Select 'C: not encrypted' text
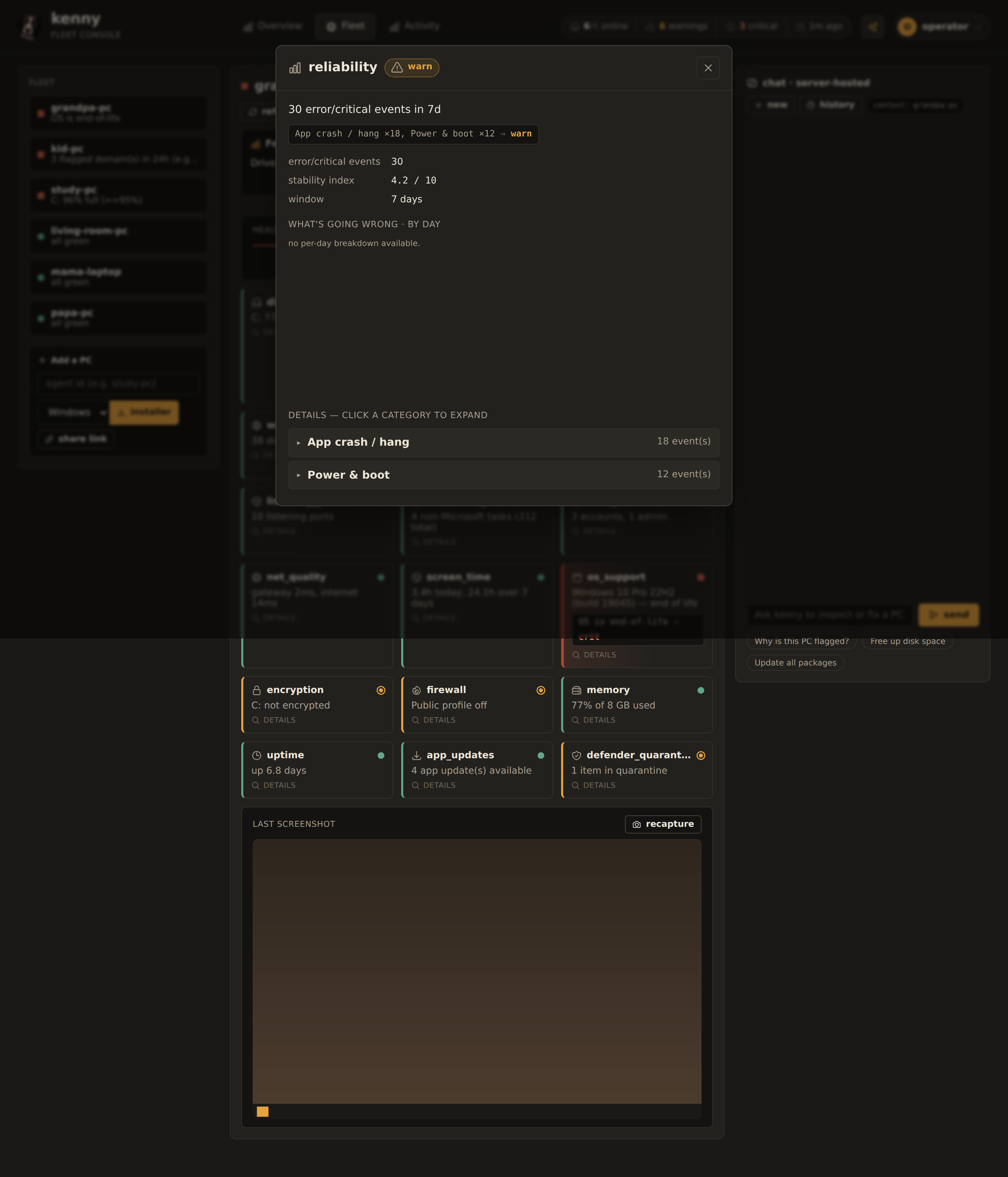The image size is (1008, 1177). tap(290, 705)
